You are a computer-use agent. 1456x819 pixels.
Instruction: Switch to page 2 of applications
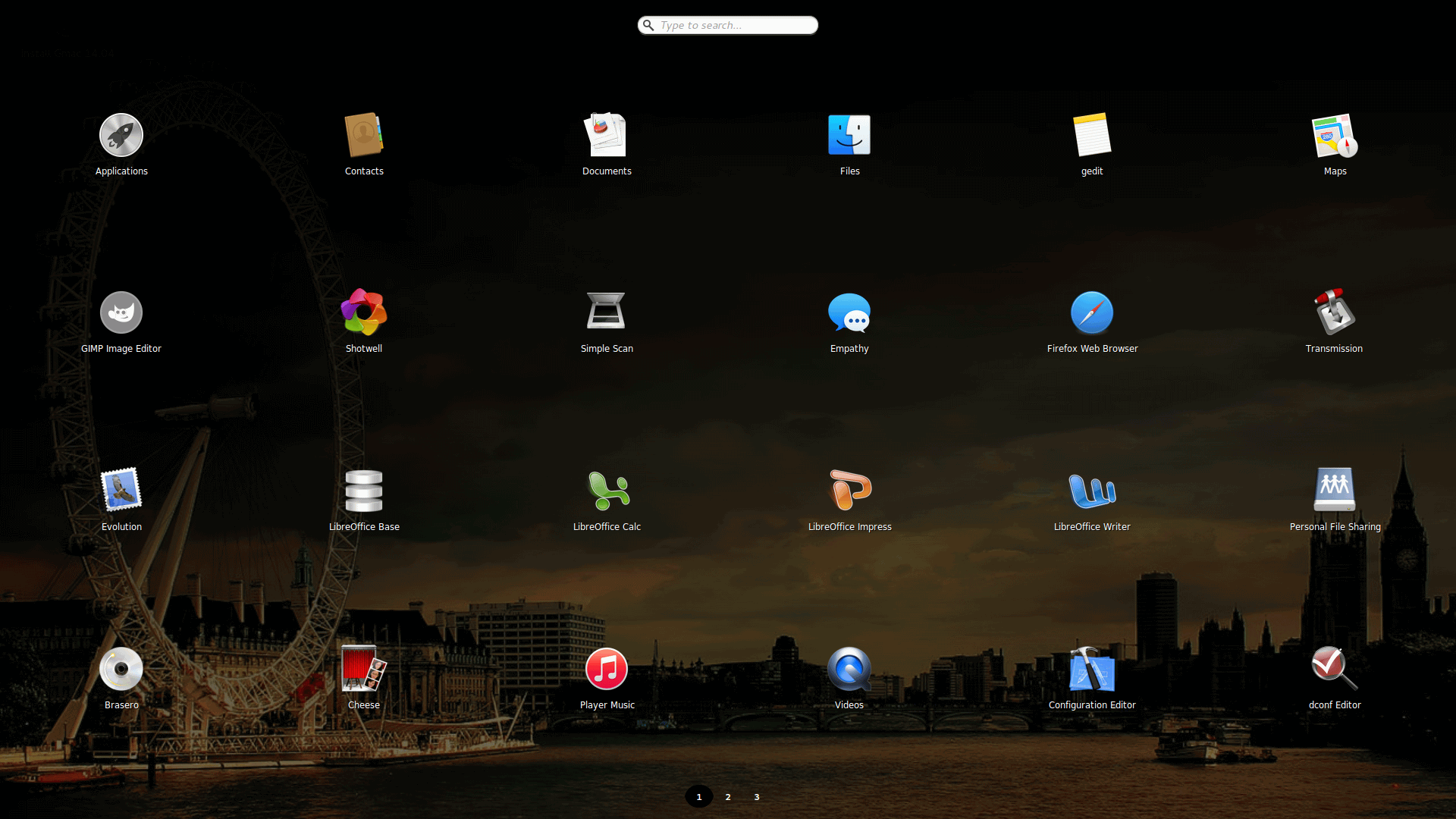[x=727, y=796]
